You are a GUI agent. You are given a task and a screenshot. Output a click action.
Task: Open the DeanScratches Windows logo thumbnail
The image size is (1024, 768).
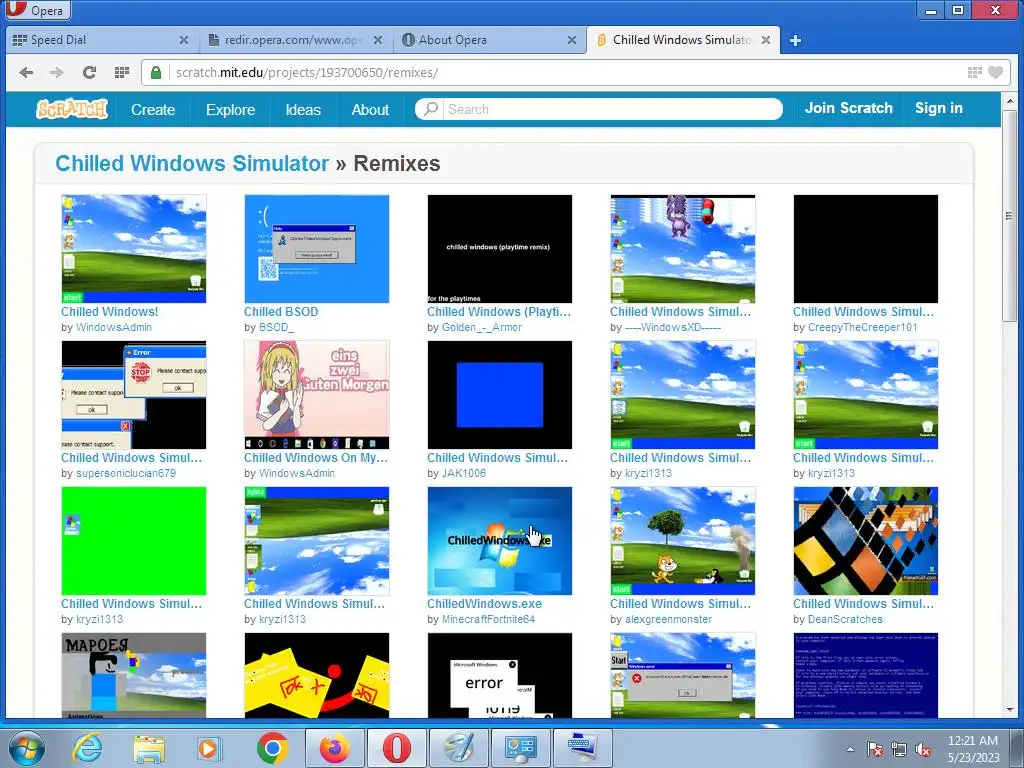click(x=866, y=541)
